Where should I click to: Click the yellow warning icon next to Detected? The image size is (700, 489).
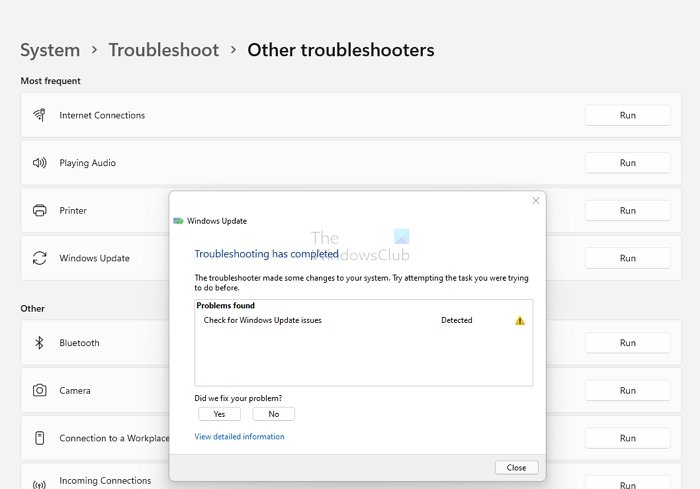pyautogui.click(x=520, y=321)
